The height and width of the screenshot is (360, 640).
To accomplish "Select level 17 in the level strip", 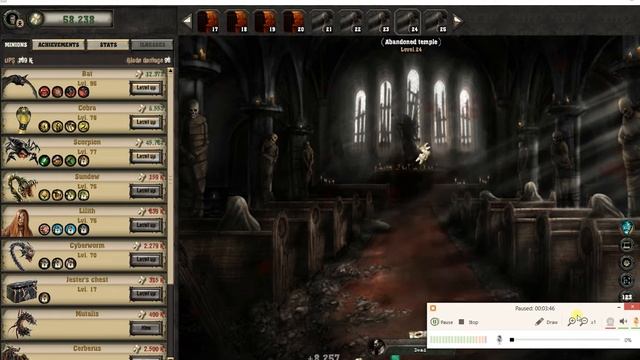I will (x=208, y=21).
